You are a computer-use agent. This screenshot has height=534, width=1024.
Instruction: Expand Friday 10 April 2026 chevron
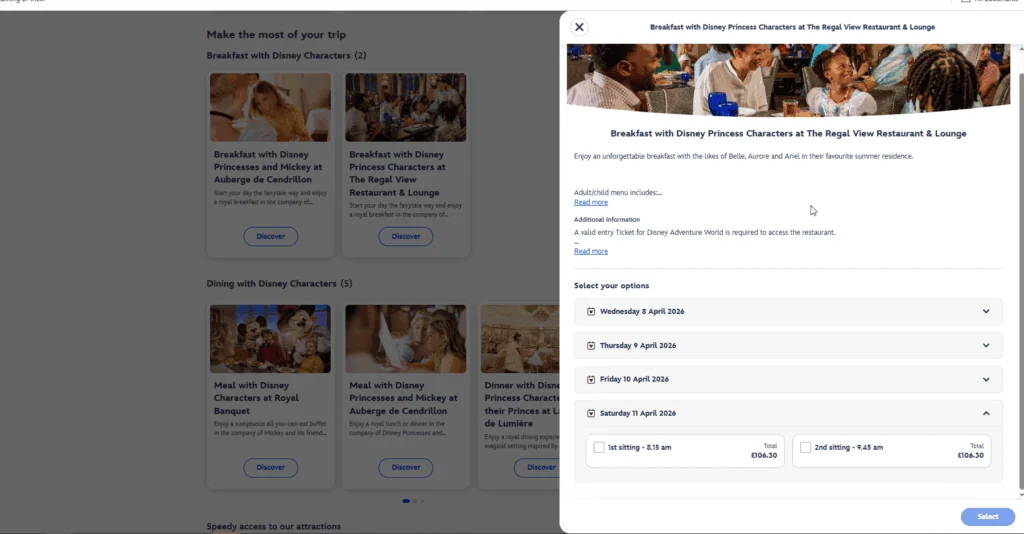coord(985,379)
